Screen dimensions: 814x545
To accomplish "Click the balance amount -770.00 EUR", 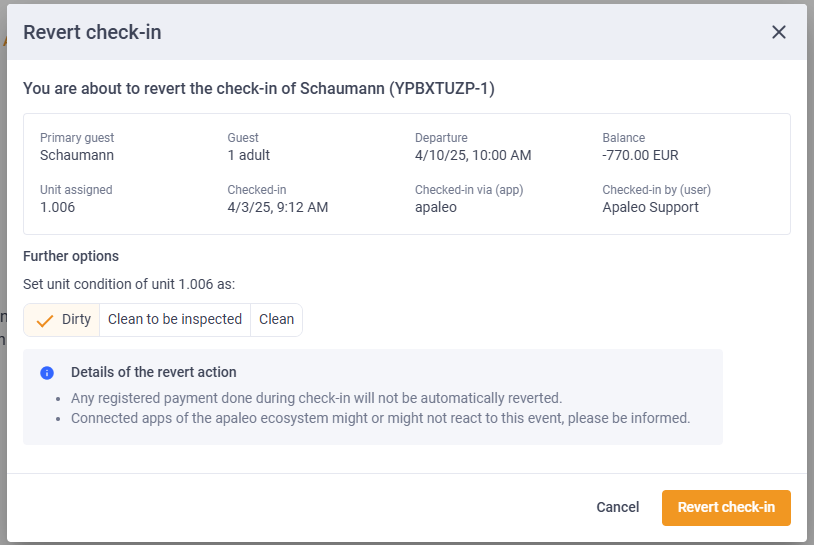I will coord(640,155).
